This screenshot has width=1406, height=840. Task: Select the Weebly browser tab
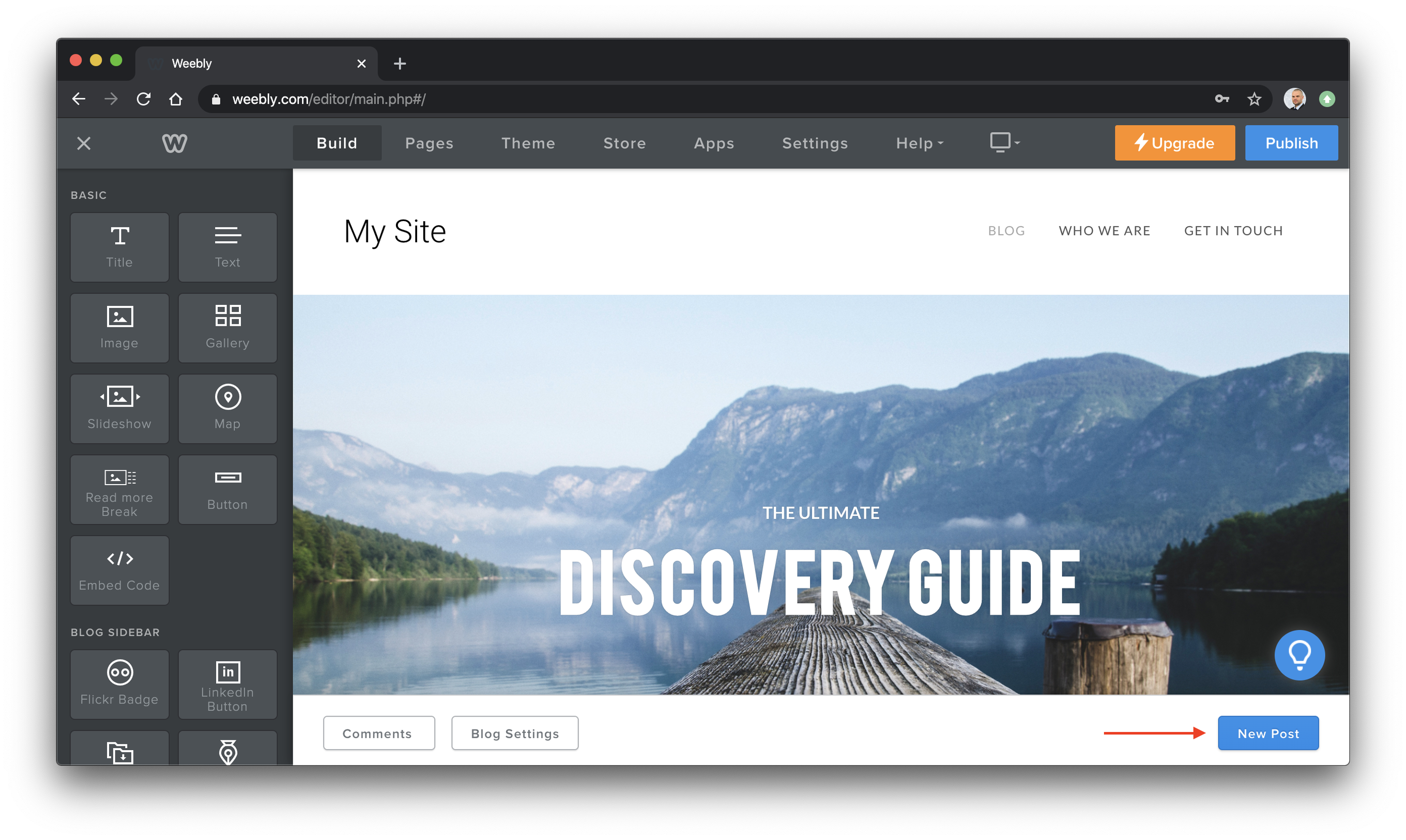click(256, 64)
